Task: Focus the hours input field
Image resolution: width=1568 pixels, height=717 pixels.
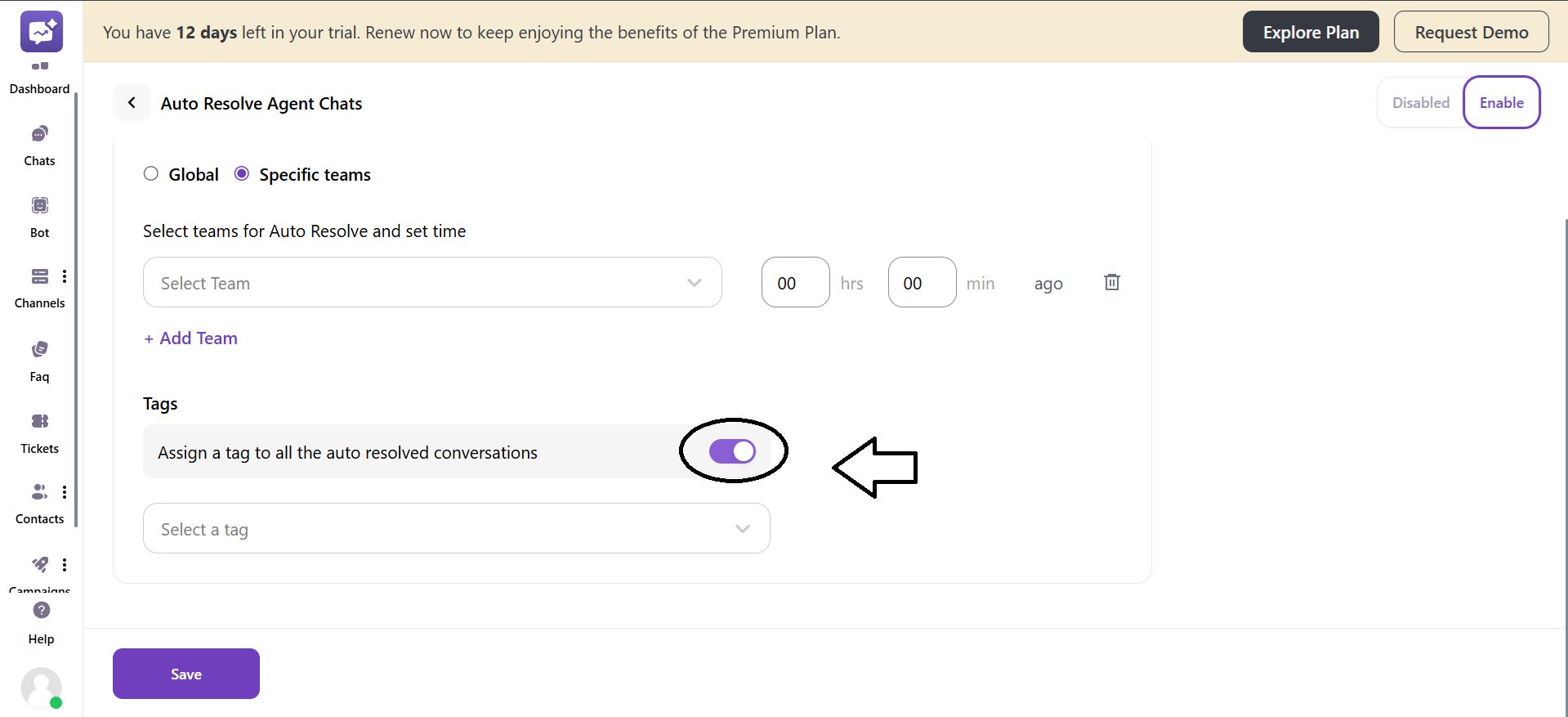Action: coord(796,282)
